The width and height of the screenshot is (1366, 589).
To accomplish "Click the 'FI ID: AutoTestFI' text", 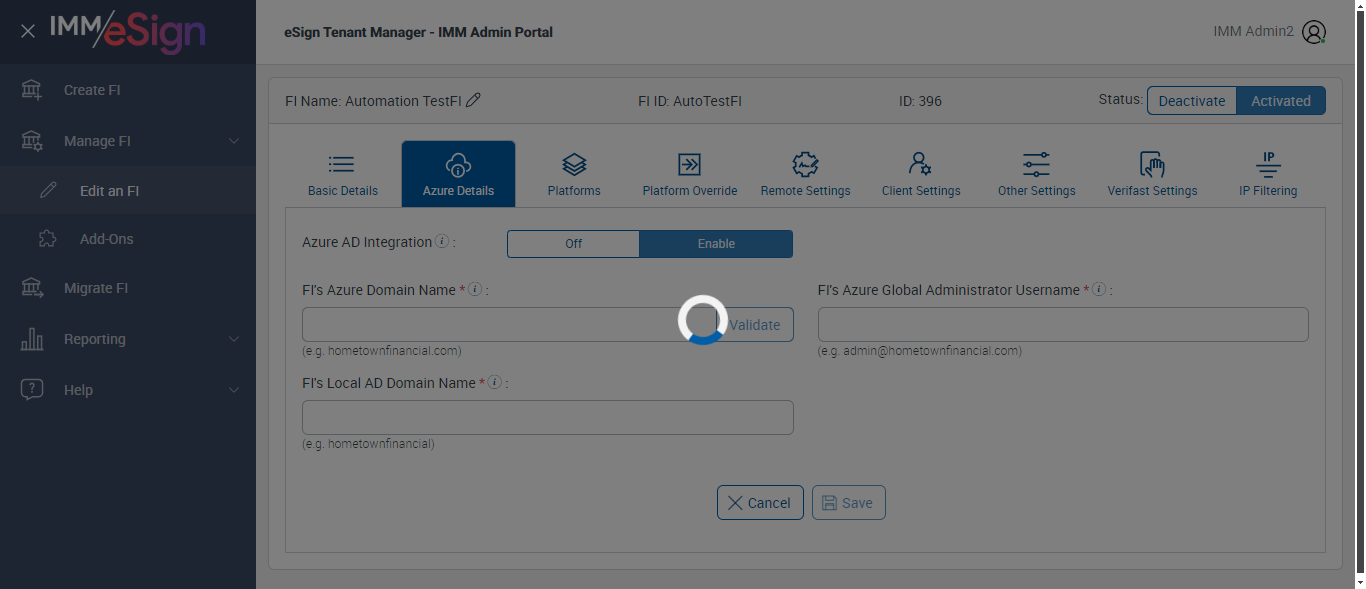I will tap(690, 101).
